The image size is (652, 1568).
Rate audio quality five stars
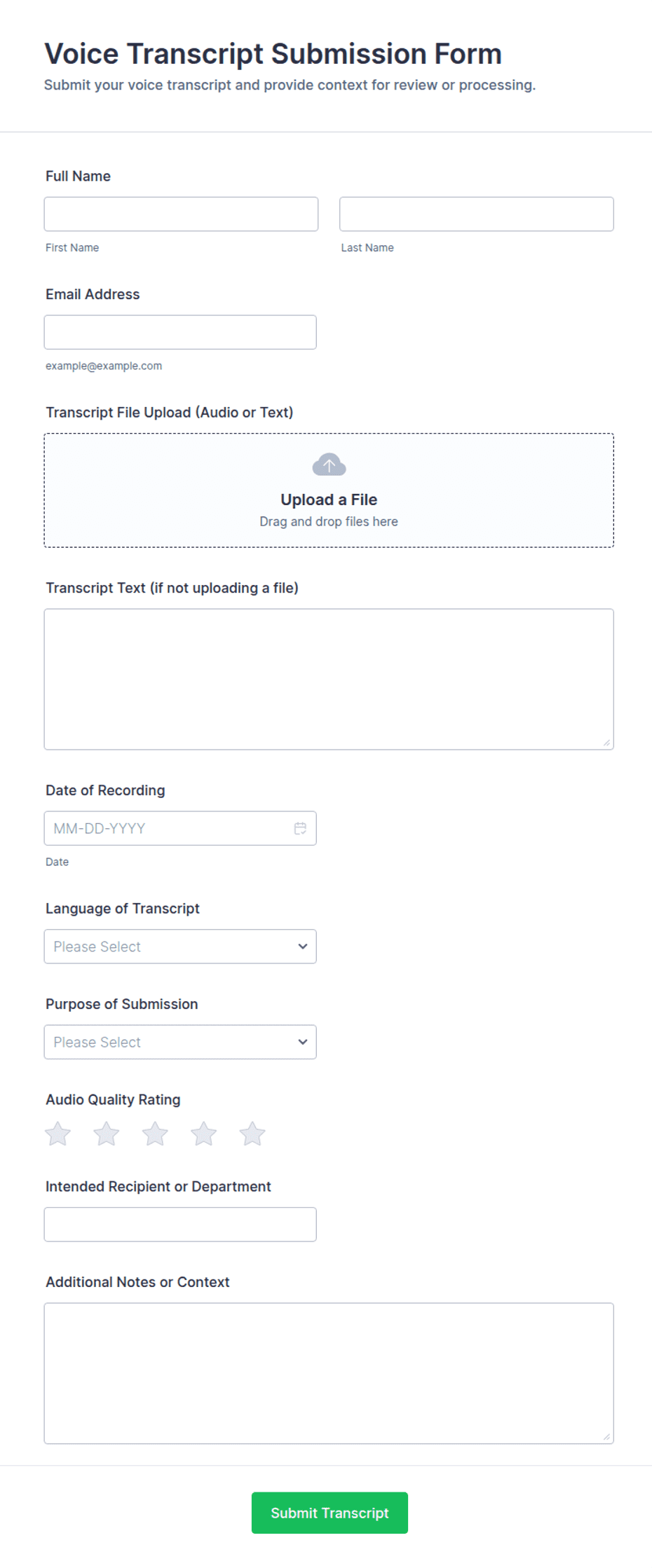tap(252, 1134)
